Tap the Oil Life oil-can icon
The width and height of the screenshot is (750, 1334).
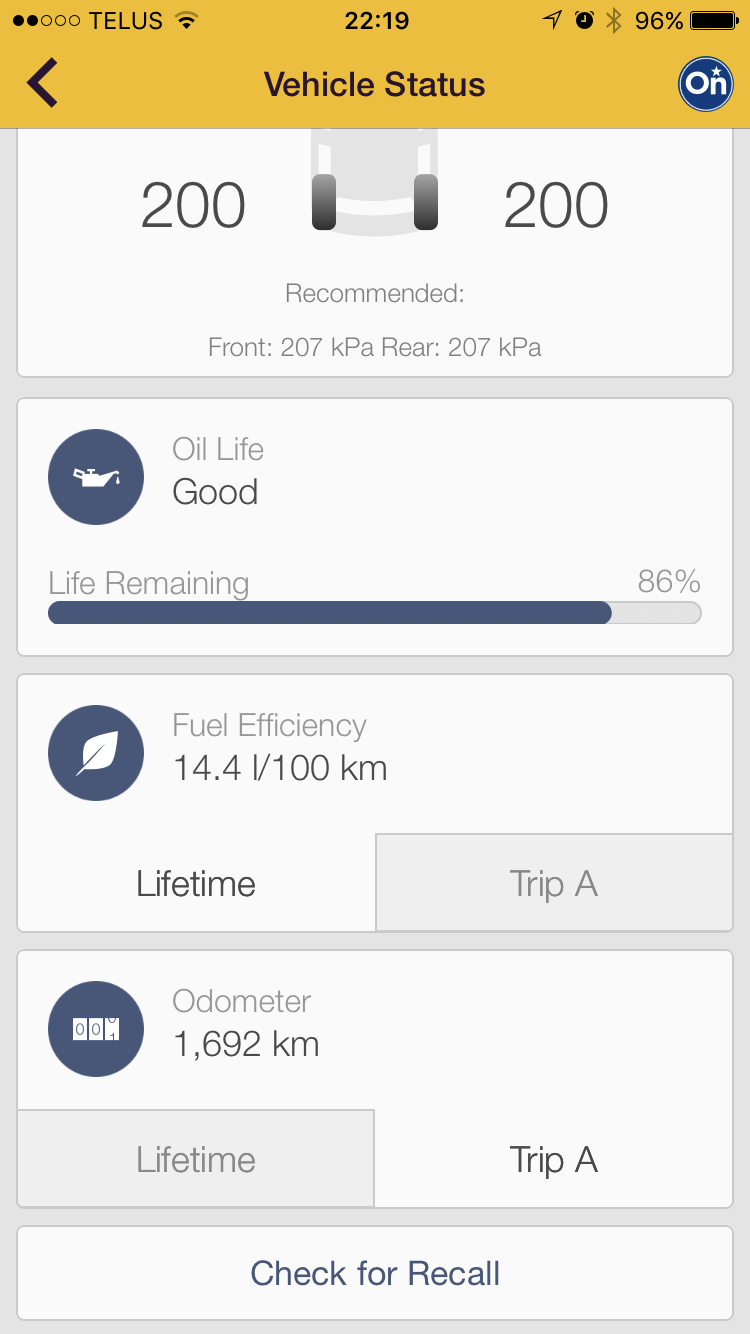click(96, 477)
